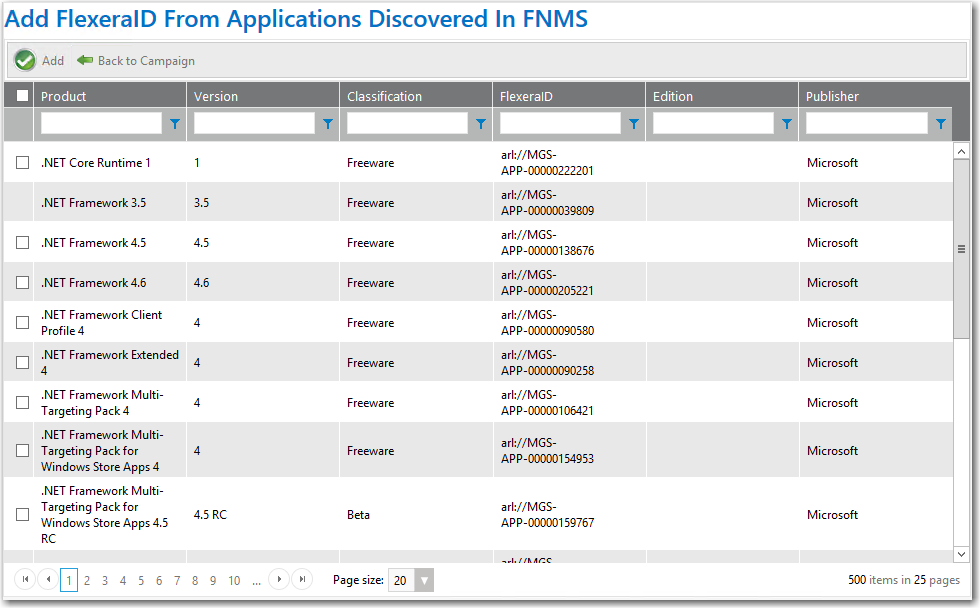The image size is (980, 608).
Task: Select the .NET Framework 4.6 checkbox
Action: [22, 282]
